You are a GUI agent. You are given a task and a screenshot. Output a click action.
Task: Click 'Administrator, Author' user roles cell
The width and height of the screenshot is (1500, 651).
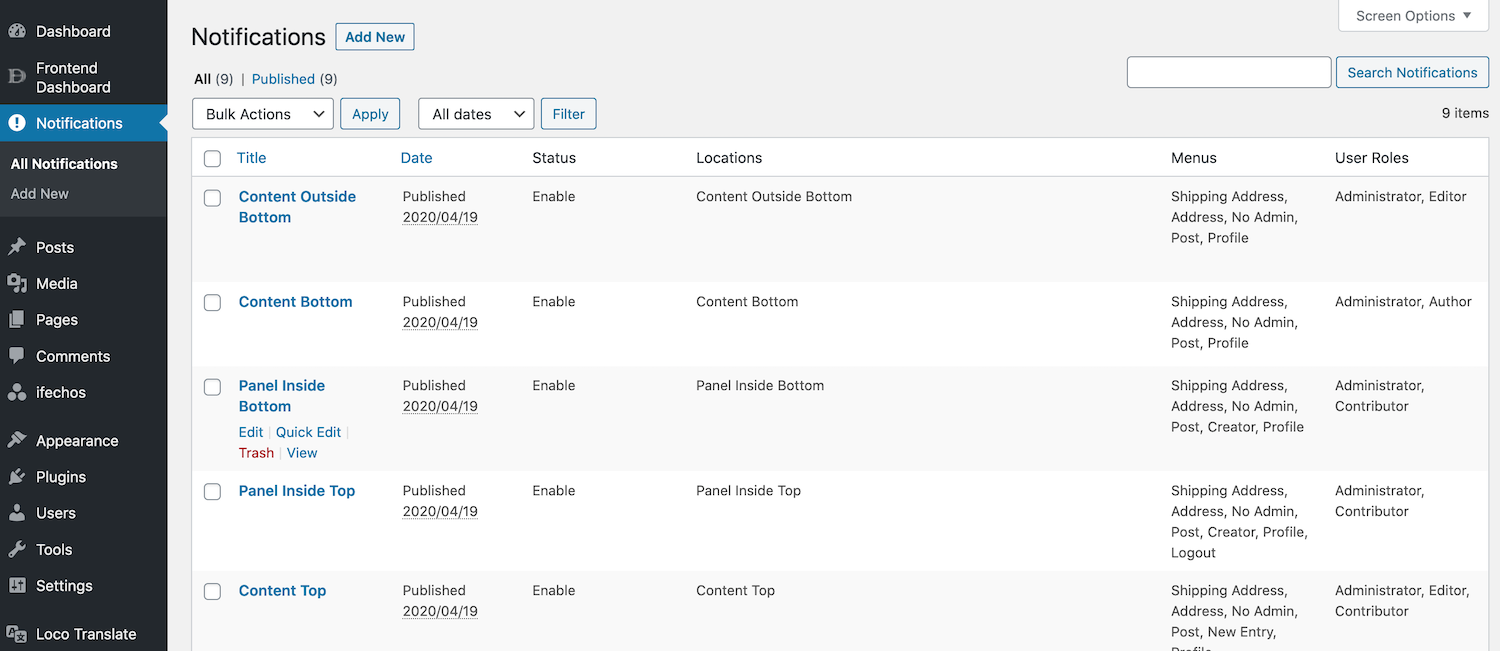pos(1403,301)
